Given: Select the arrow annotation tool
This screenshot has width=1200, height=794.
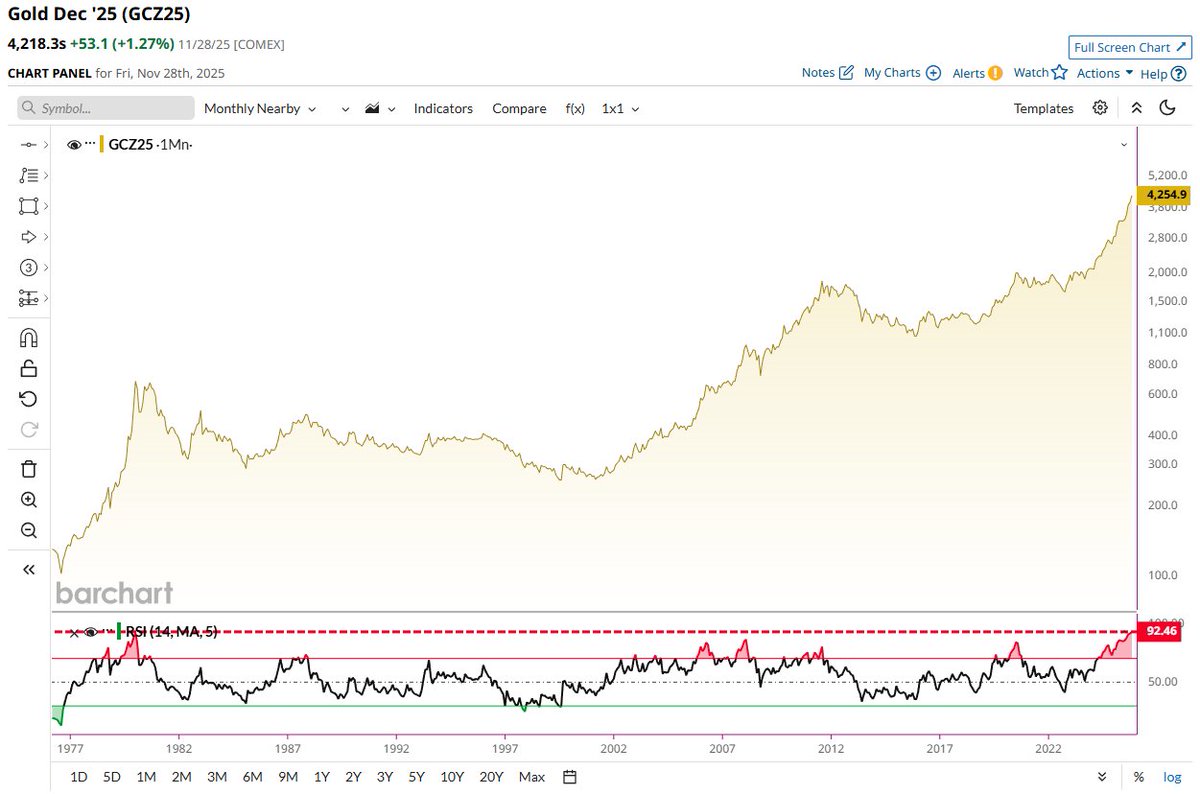Looking at the screenshot, I should point(29,237).
